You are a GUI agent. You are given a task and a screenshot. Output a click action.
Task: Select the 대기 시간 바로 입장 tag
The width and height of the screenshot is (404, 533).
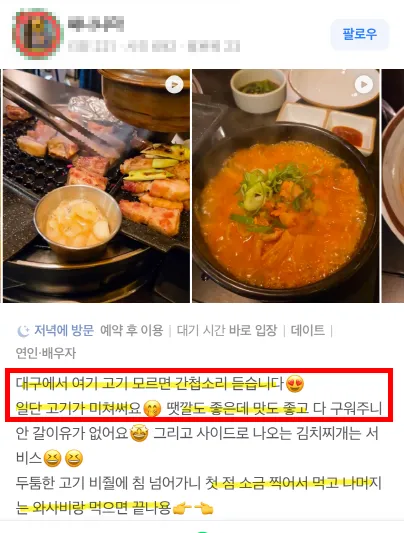(x=227, y=330)
